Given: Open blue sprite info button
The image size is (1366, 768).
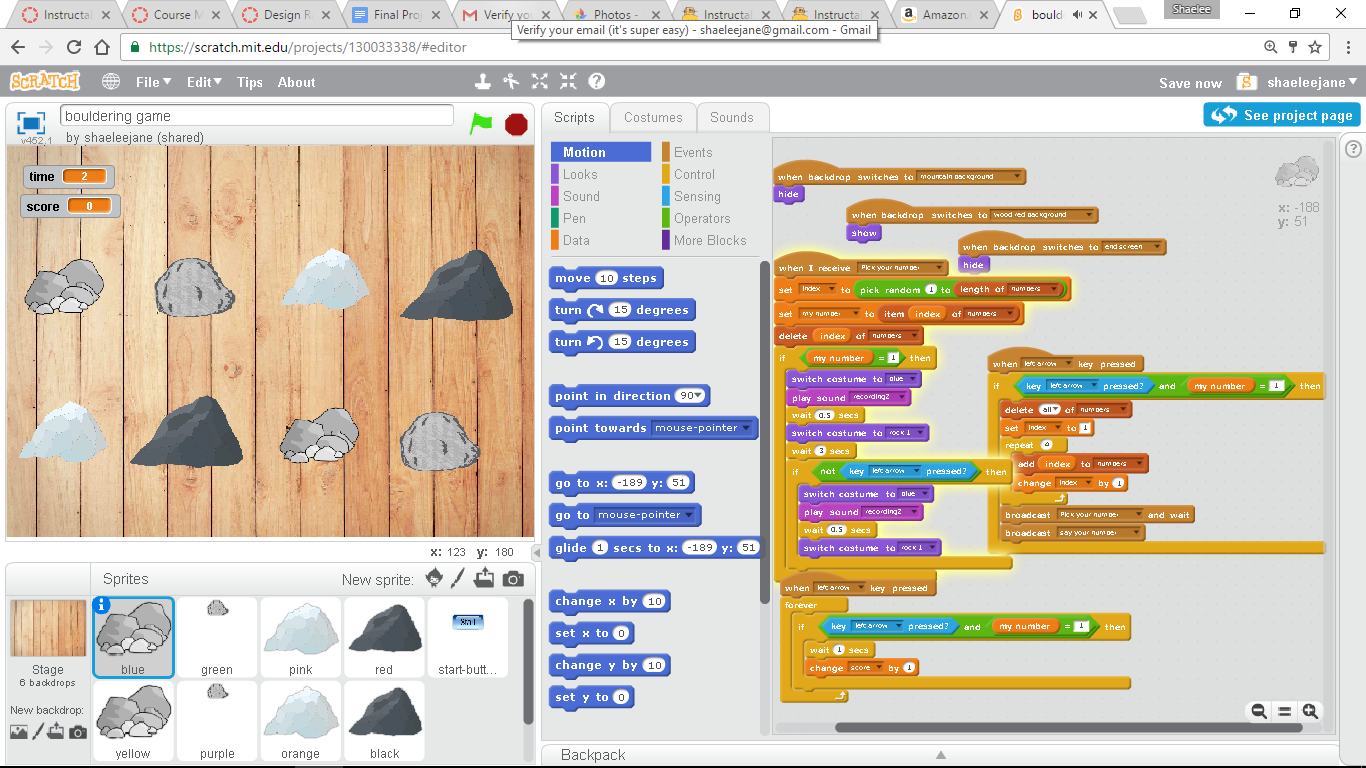Looking at the screenshot, I should tap(100, 605).
